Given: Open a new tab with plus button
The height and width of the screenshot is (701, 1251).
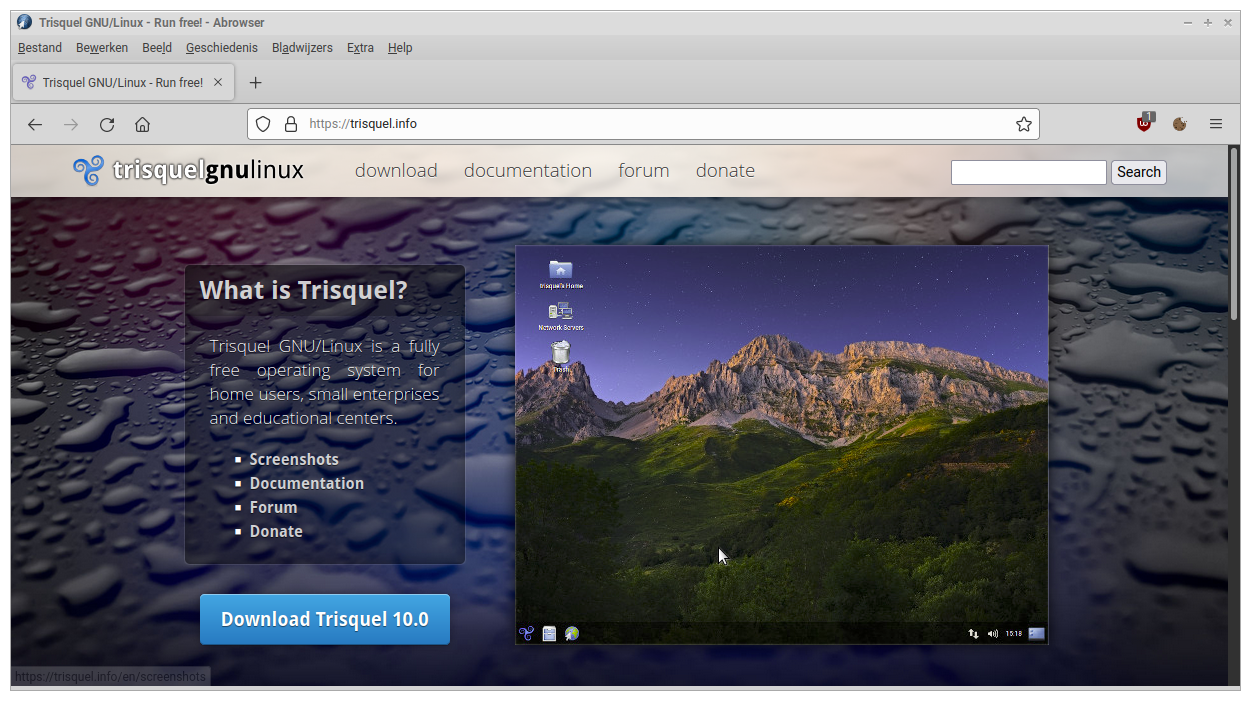Looking at the screenshot, I should tap(255, 83).
